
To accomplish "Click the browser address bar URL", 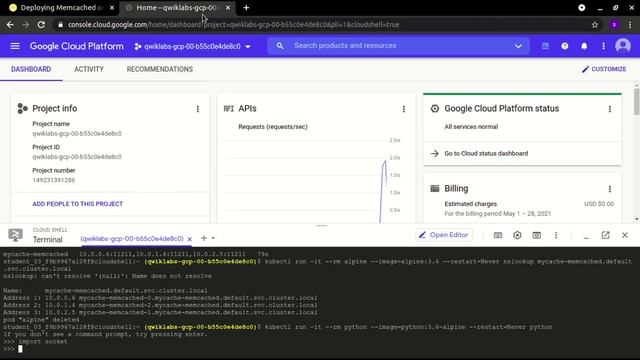I will (x=233, y=25).
